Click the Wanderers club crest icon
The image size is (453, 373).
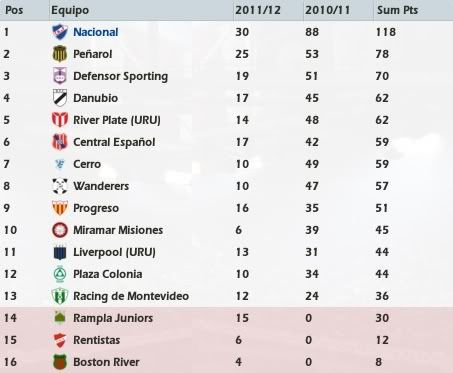[x=60, y=186]
